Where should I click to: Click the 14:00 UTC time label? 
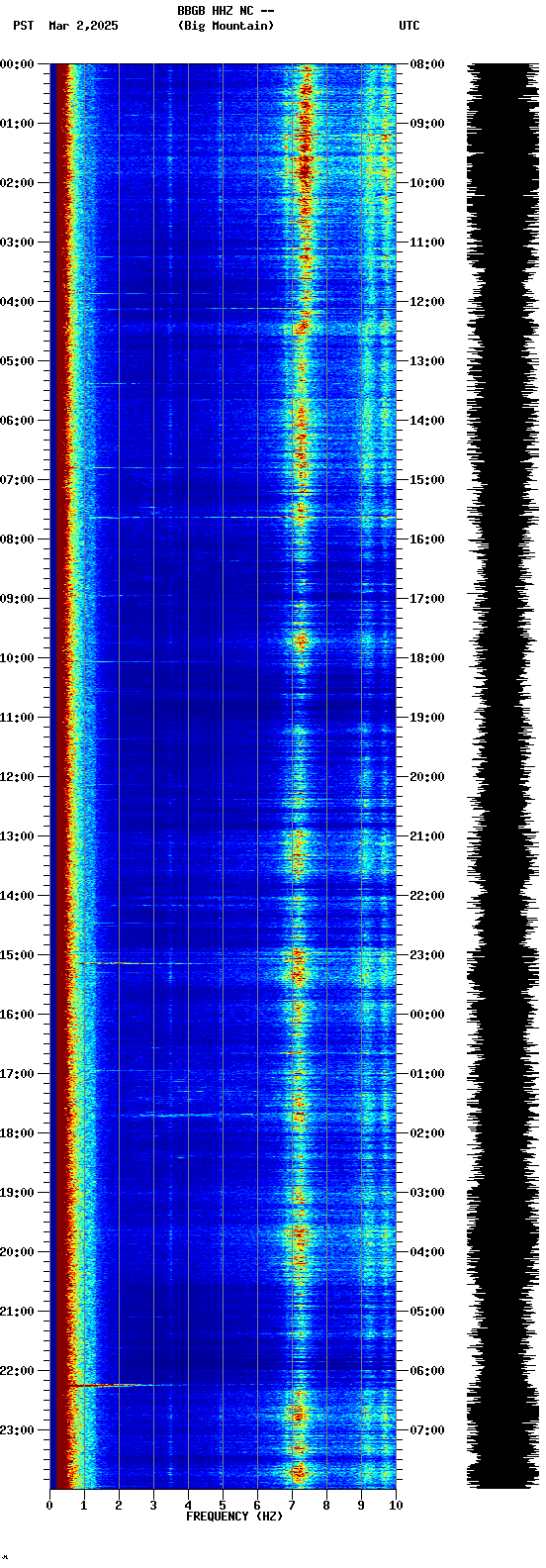click(x=427, y=421)
